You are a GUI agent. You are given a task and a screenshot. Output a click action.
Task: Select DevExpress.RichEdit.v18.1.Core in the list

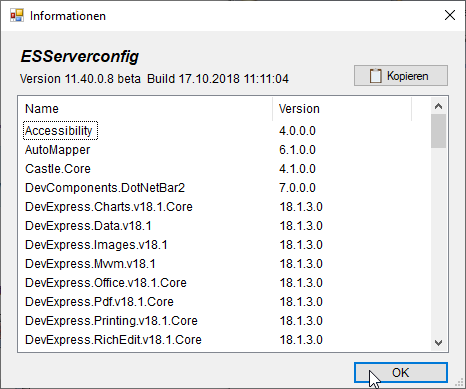(x=113, y=340)
